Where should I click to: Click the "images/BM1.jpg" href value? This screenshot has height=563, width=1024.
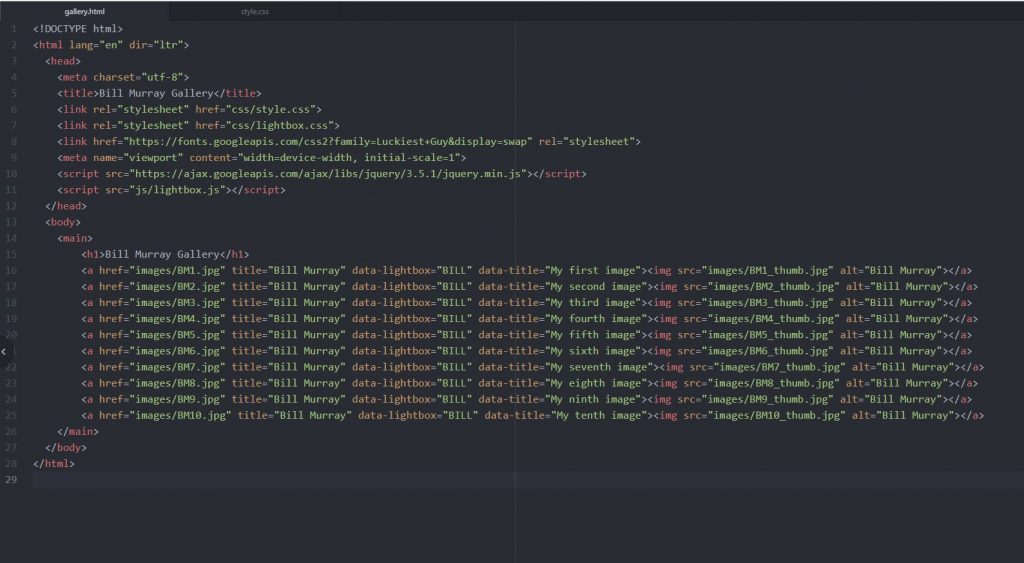[x=178, y=270]
